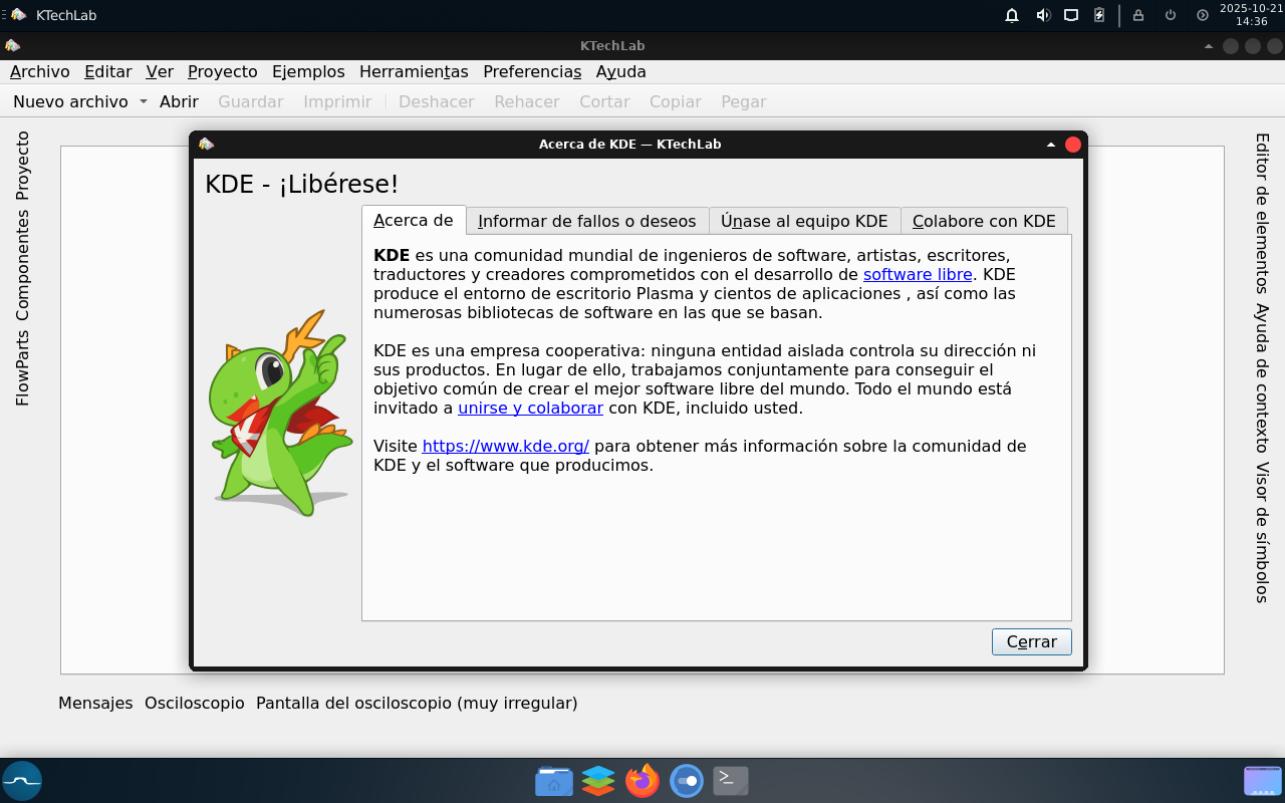This screenshot has width=1285, height=803.
Task: Follow the software libre link
Action: 917,275
